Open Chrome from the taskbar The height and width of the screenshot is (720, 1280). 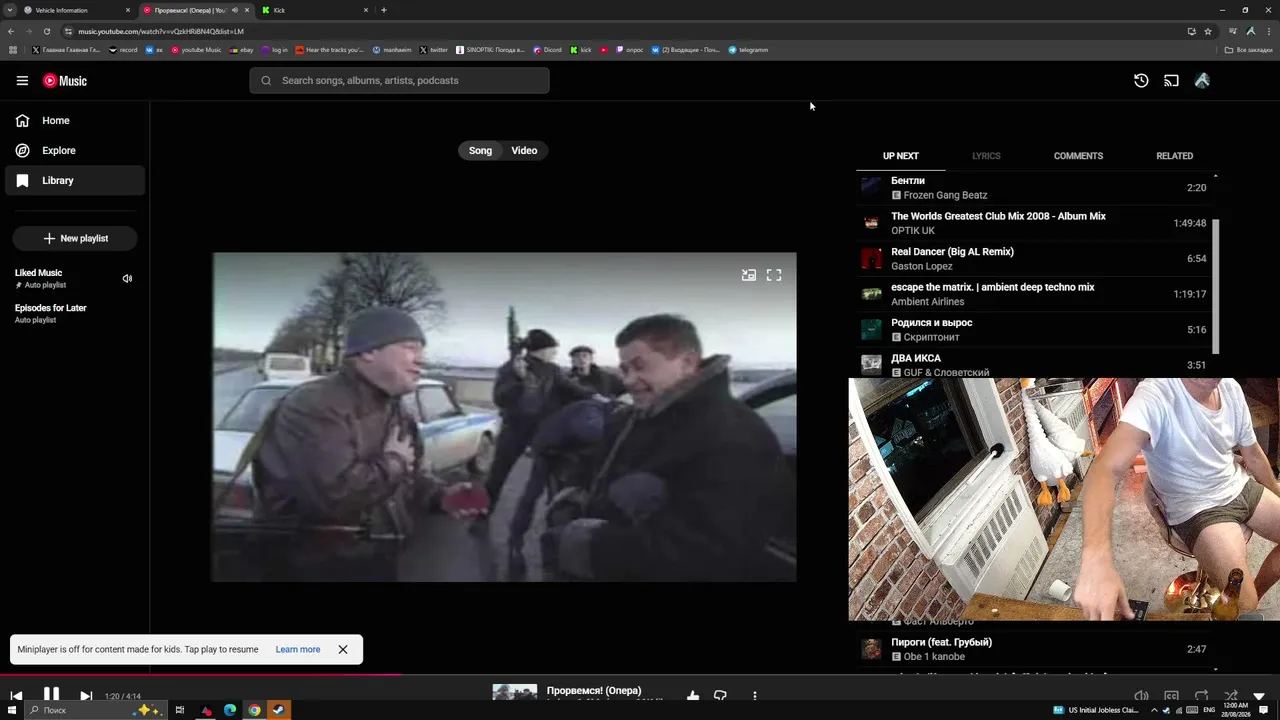click(254, 710)
